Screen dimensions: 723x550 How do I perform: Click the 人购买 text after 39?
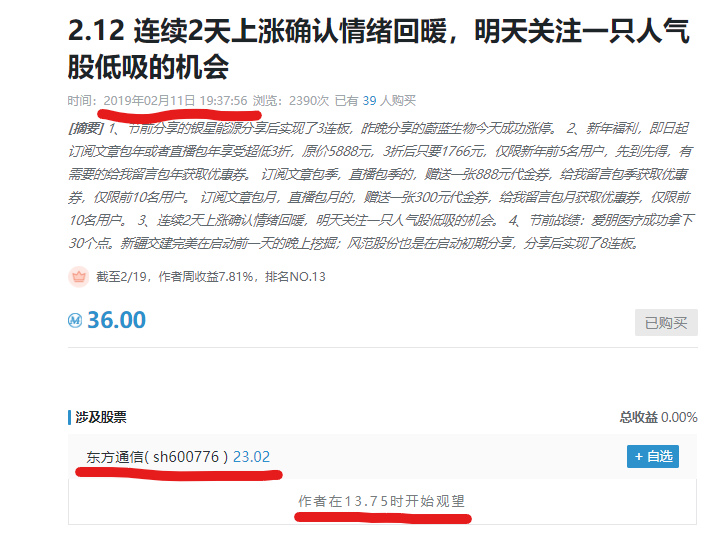pos(398,100)
